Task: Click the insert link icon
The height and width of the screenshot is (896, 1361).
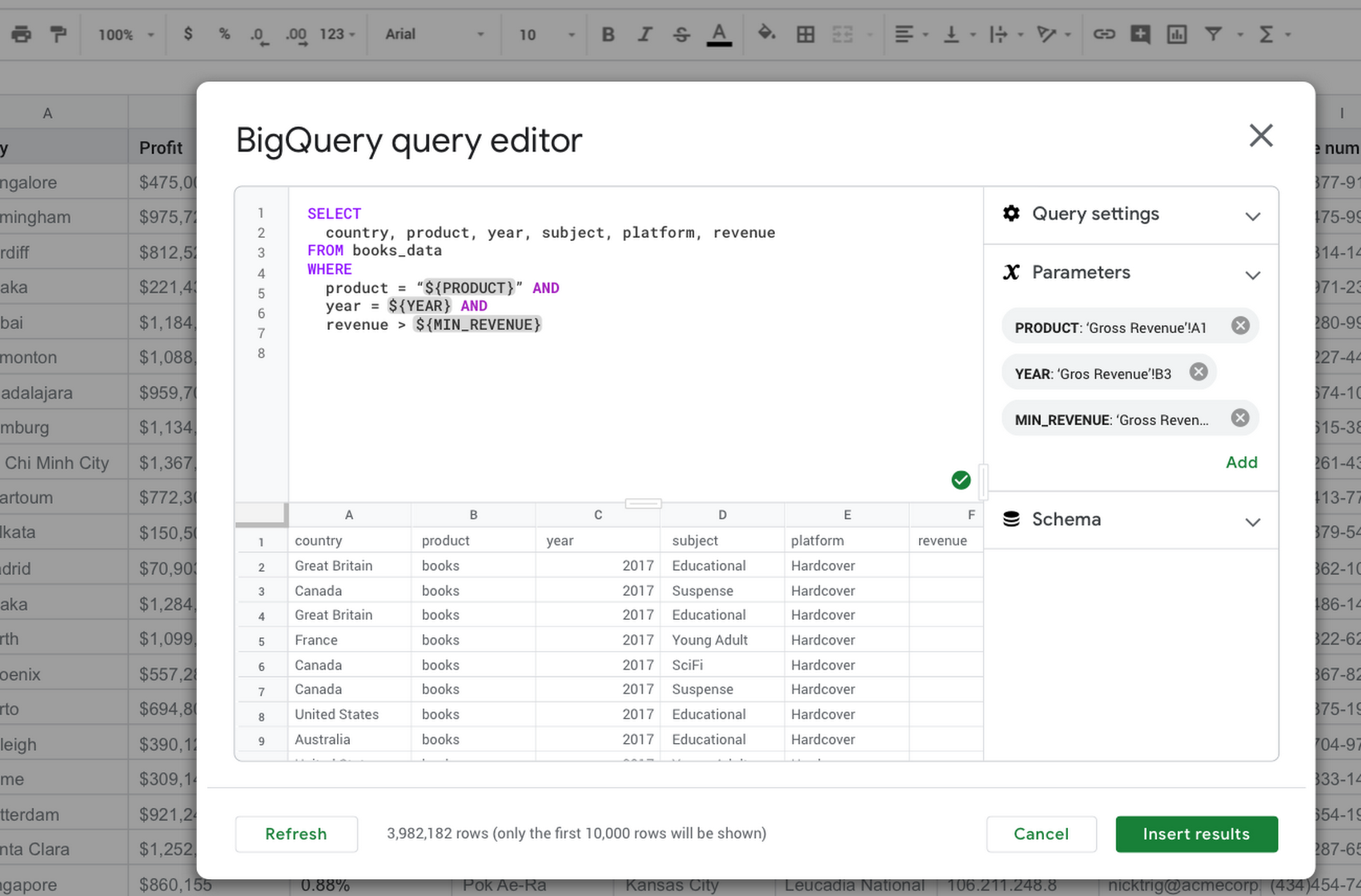Action: tap(1104, 34)
